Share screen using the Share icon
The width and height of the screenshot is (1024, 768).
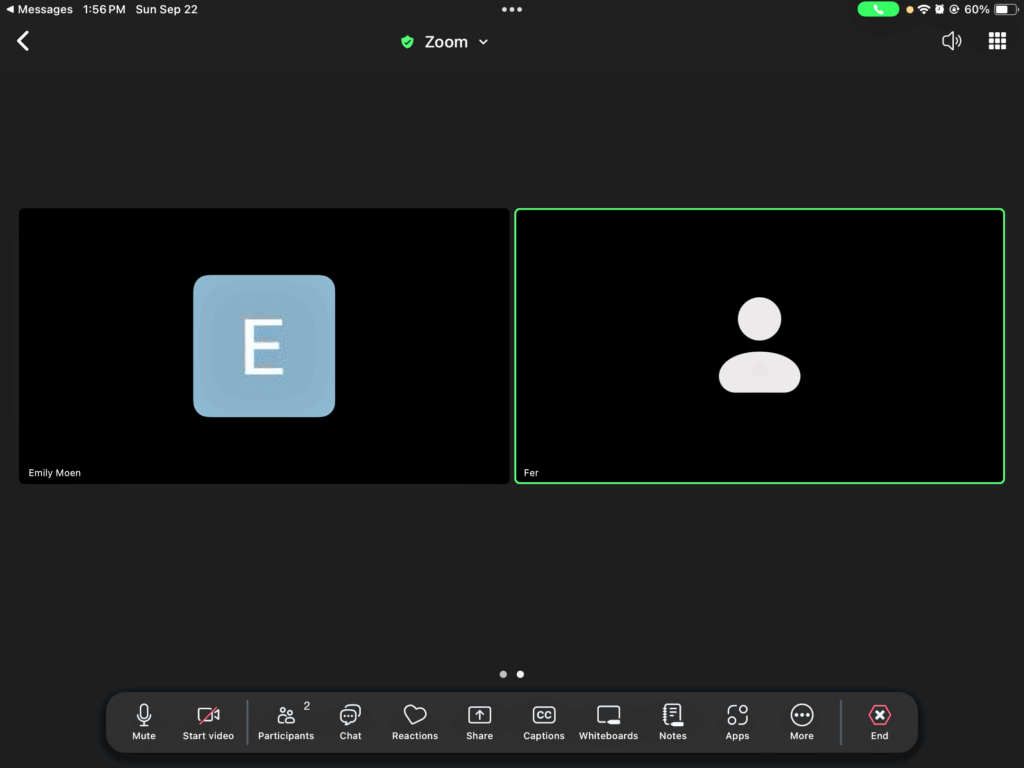click(479, 722)
